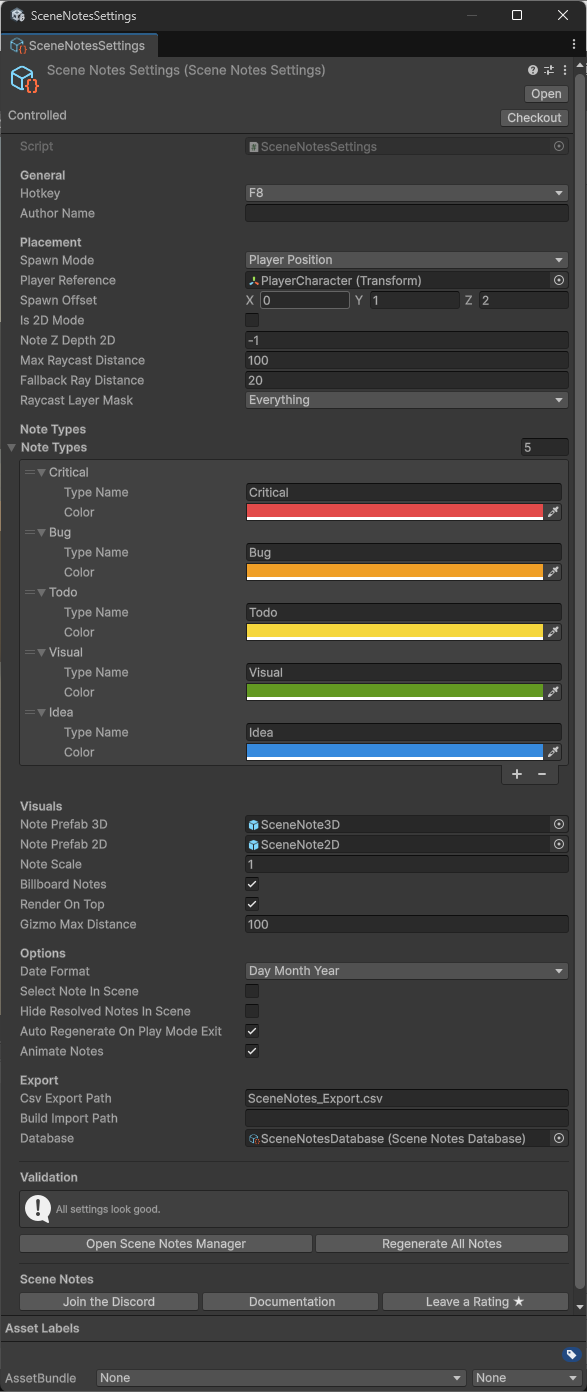Screen dimensions: 587x1392
Task: Add a note type with plus icon
Action: (517, 774)
